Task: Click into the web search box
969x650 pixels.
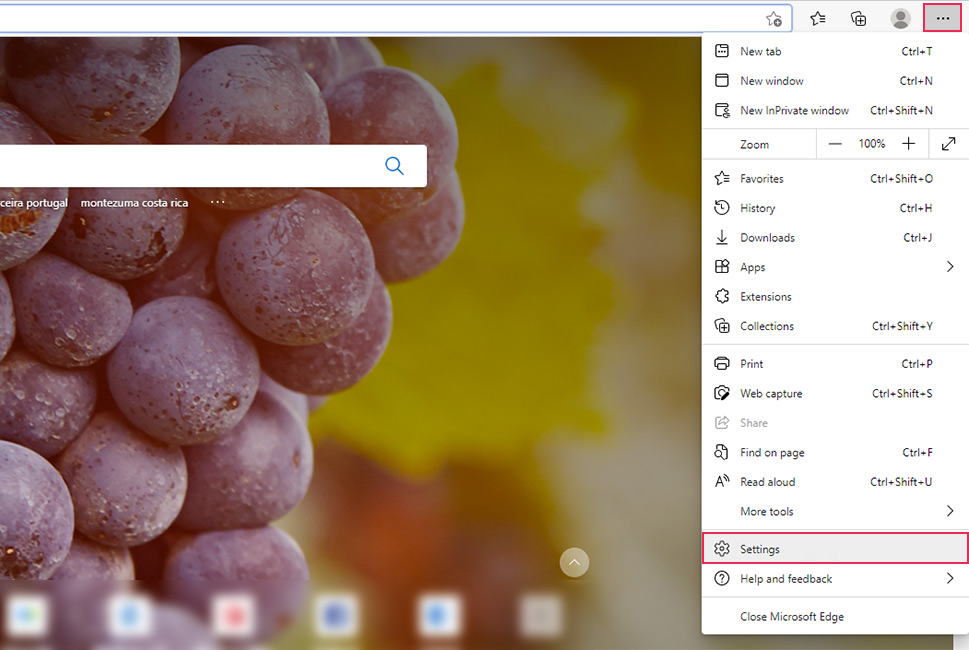Action: tap(180, 166)
